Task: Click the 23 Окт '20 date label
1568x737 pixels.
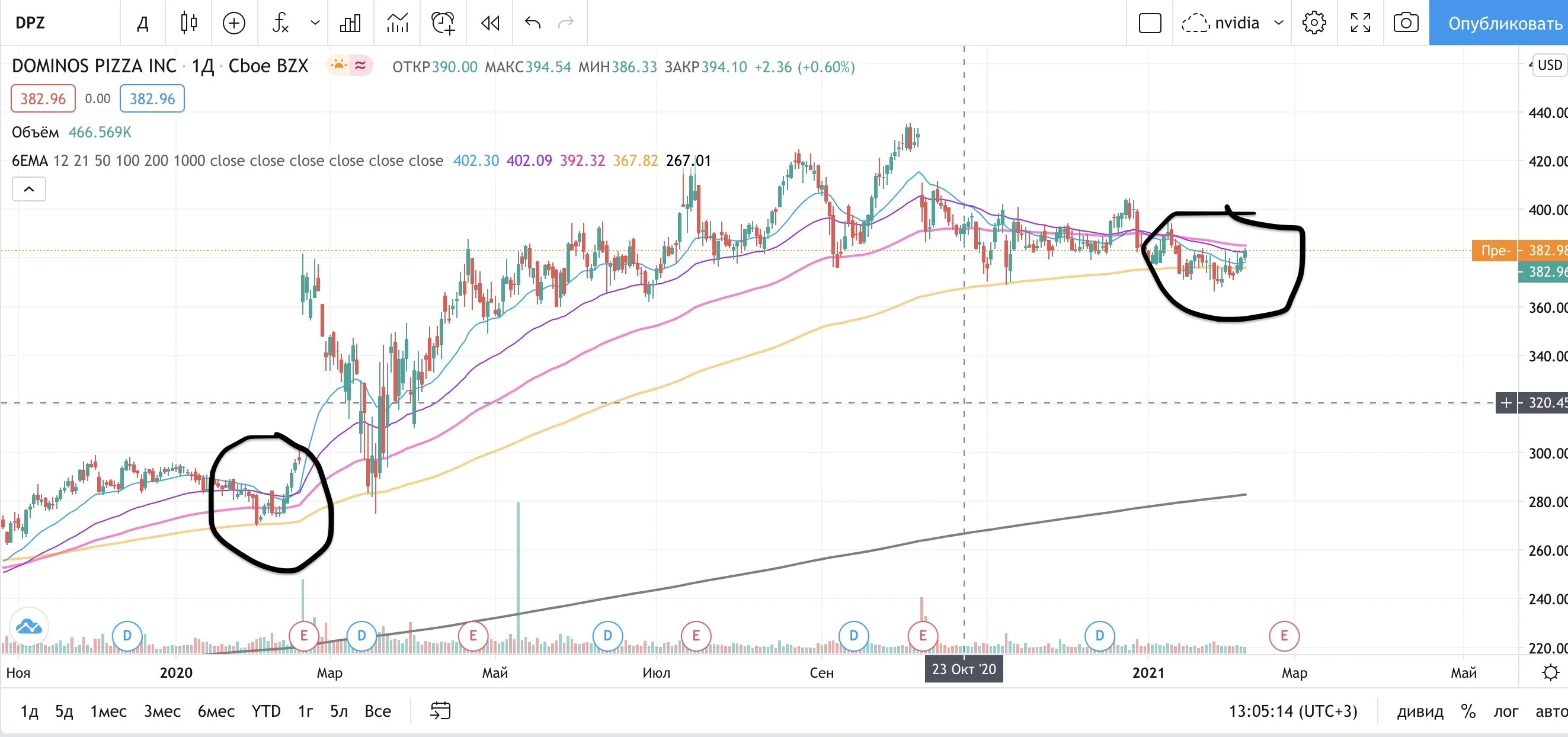Action: [964, 669]
